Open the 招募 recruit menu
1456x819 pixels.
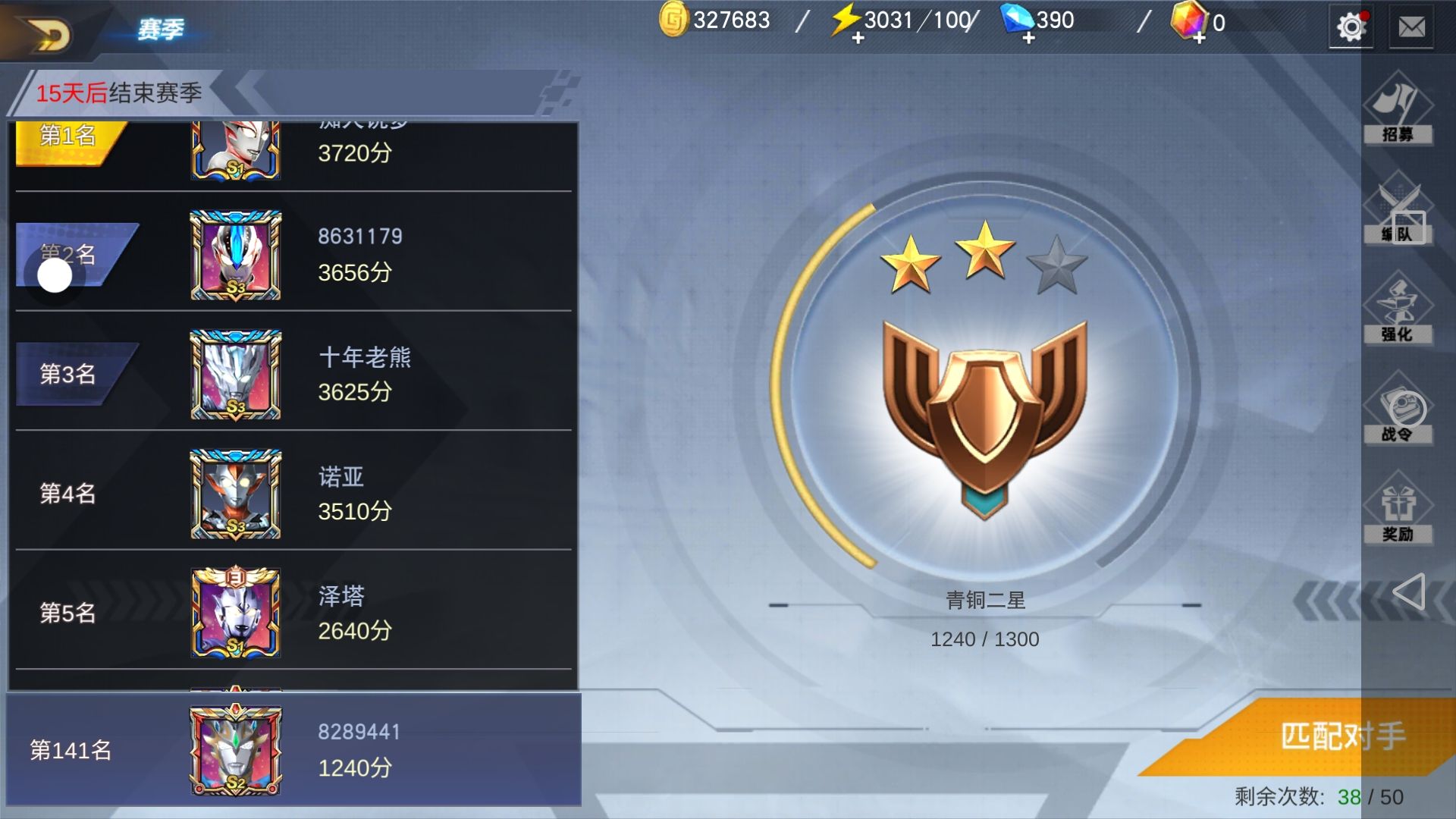click(1398, 107)
